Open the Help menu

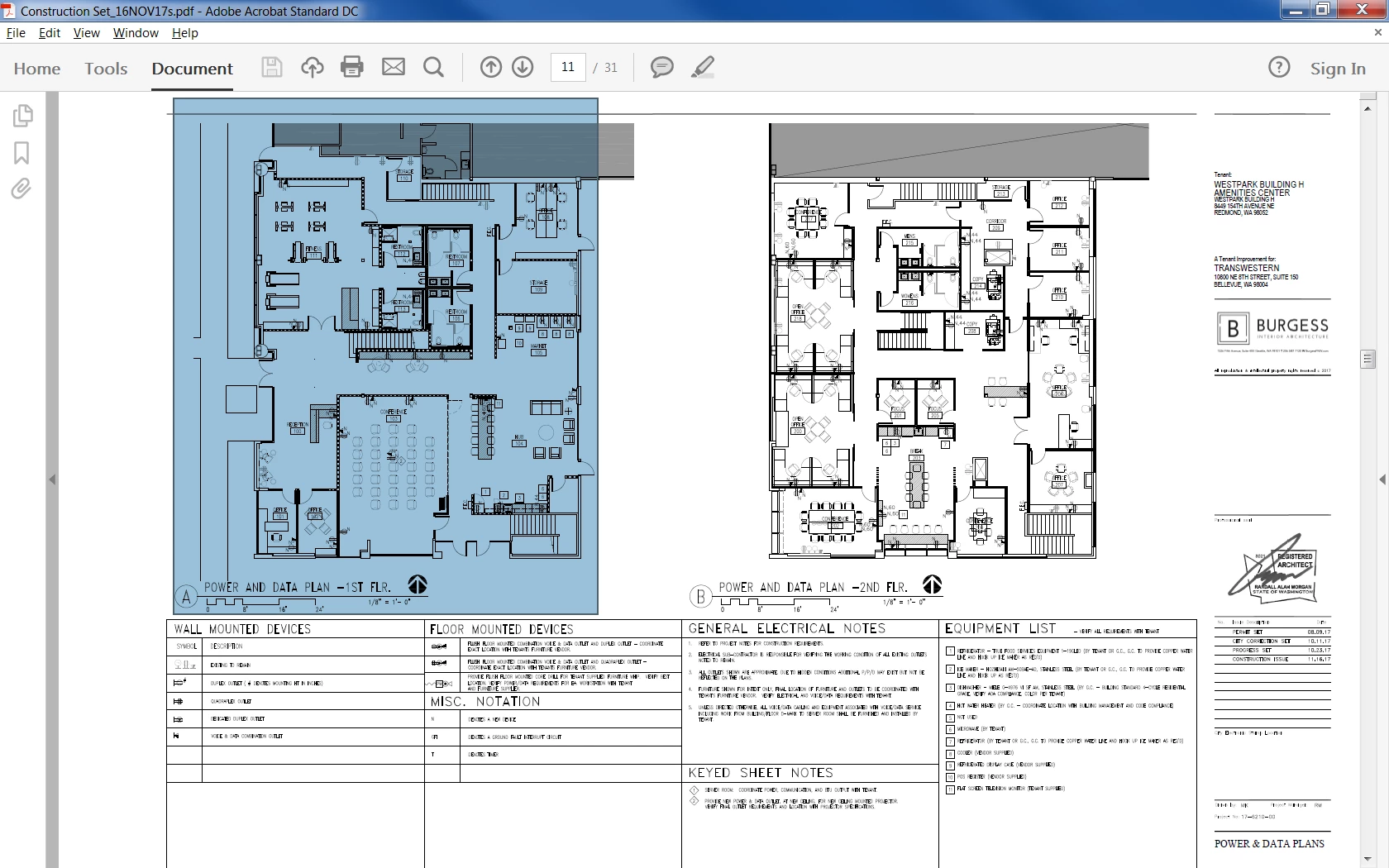pyautogui.click(x=185, y=33)
